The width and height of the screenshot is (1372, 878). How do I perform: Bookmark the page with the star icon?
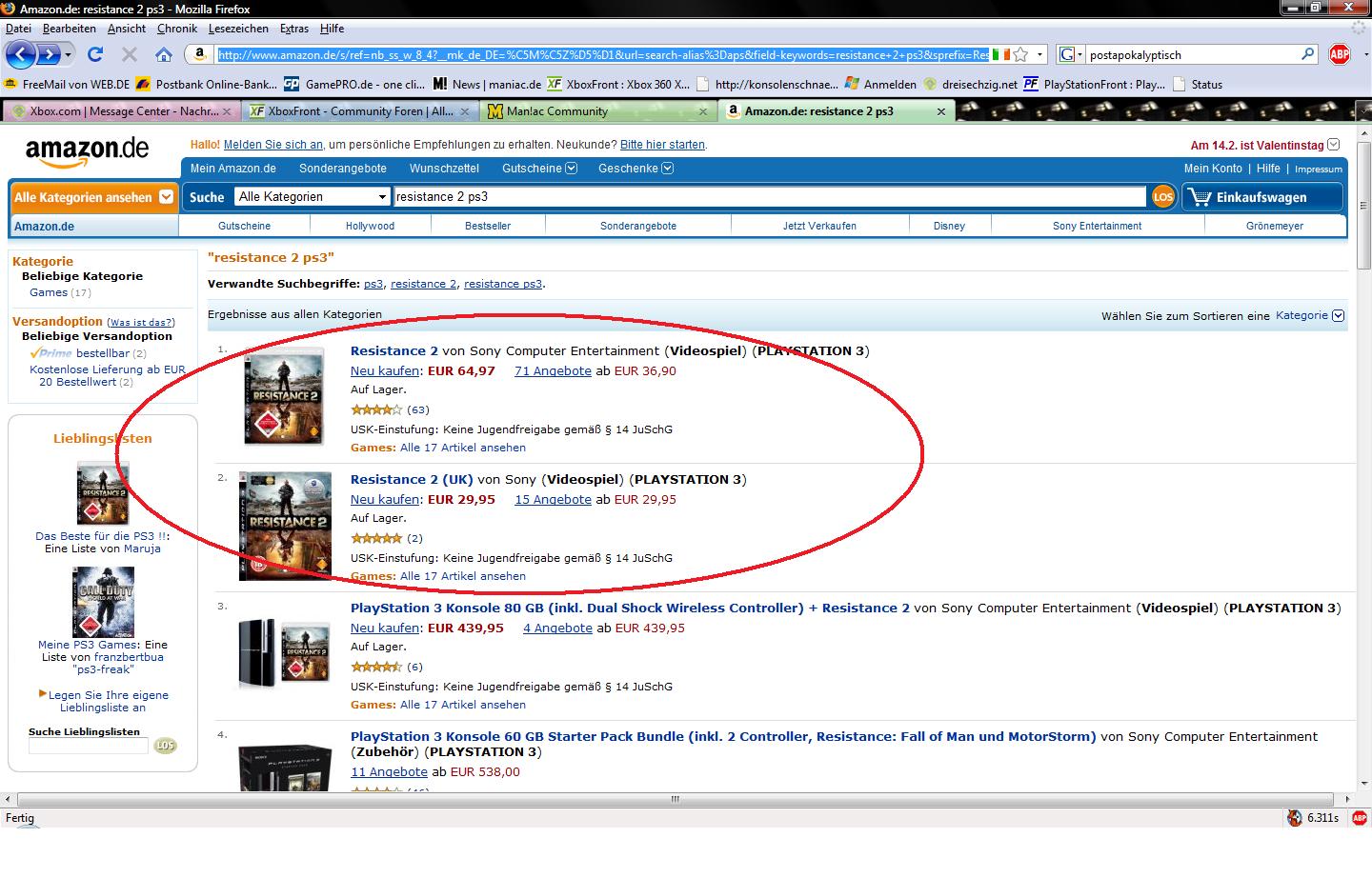(x=1020, y=54)
